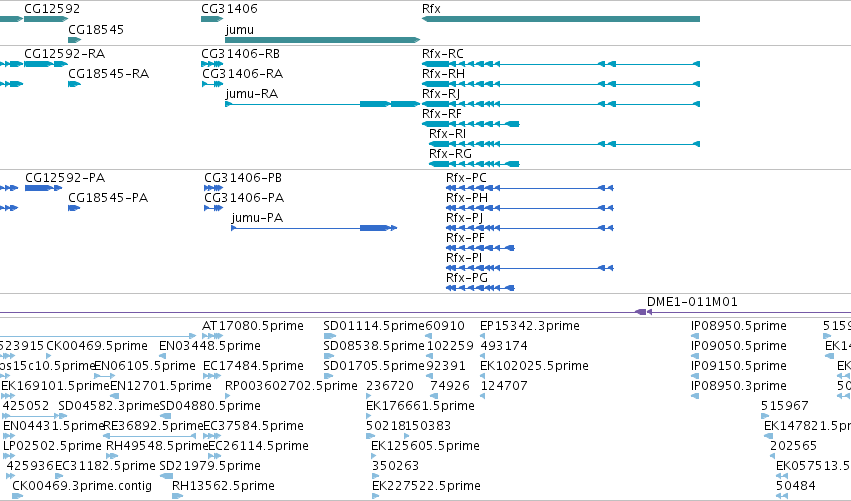Click the Rfx-RF transcript label
This screenshot has height=501, width=851.
(442, 114)
